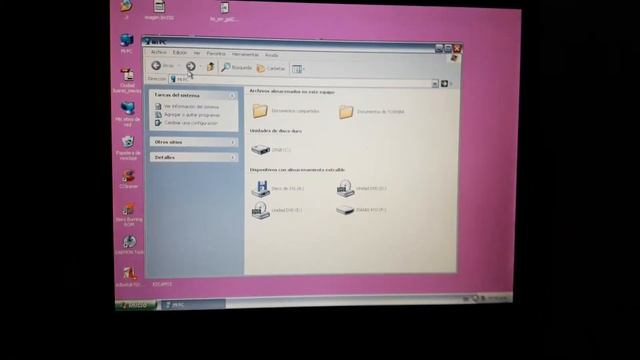Open the Ayuda menu

tap(271, 55)
